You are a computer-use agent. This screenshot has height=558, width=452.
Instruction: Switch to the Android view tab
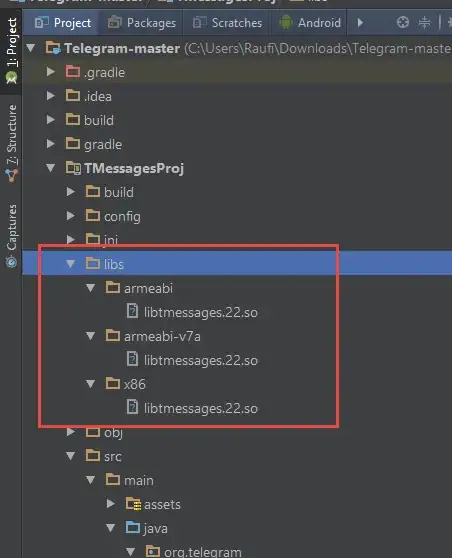pos(310,23)
